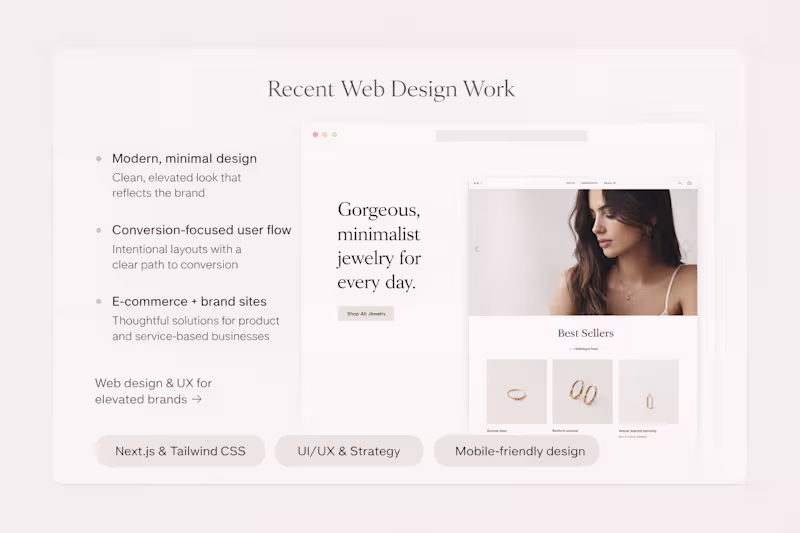The height and width of the screenshot is (533, 800).
Task: Click the first menu item in site navigation
Action: pyautogui.click(x=570, y=183)
